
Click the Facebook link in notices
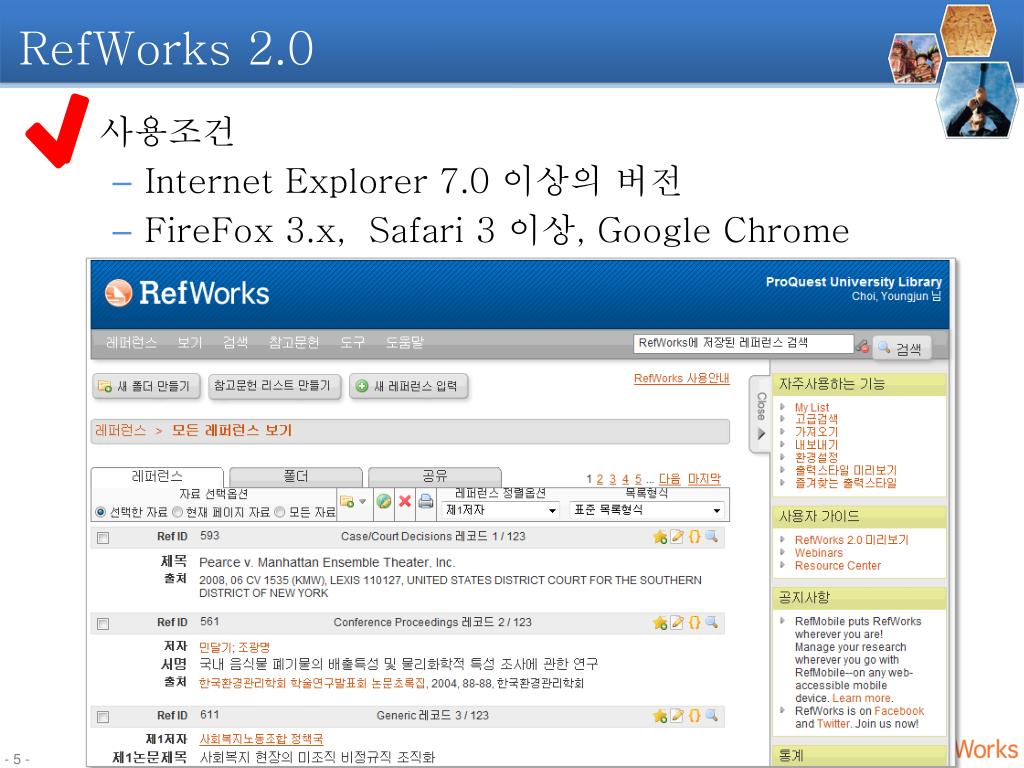(x=899, y=711)
